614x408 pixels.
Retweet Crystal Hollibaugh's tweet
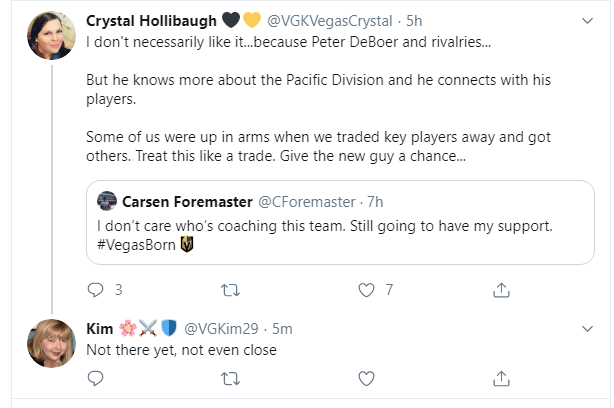[x=229, y=290]
